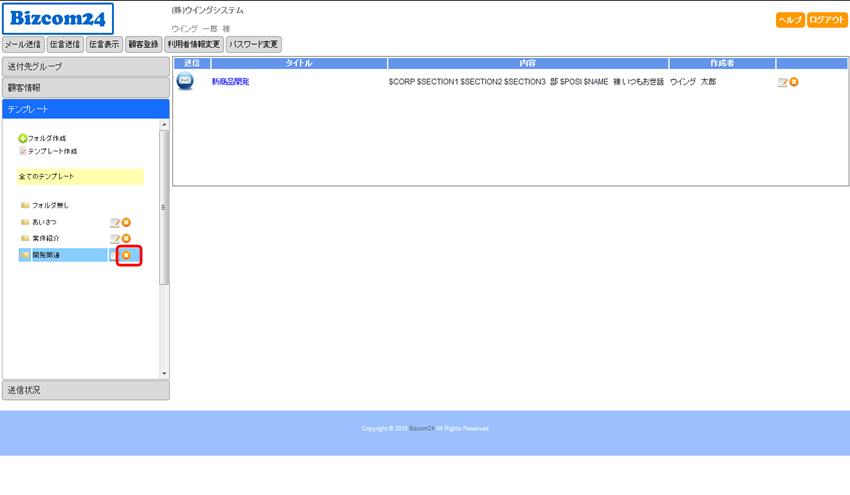Click the delete icon next to 案件紹介
Viewport: 850px width, 495px height.
coord(126,238)
